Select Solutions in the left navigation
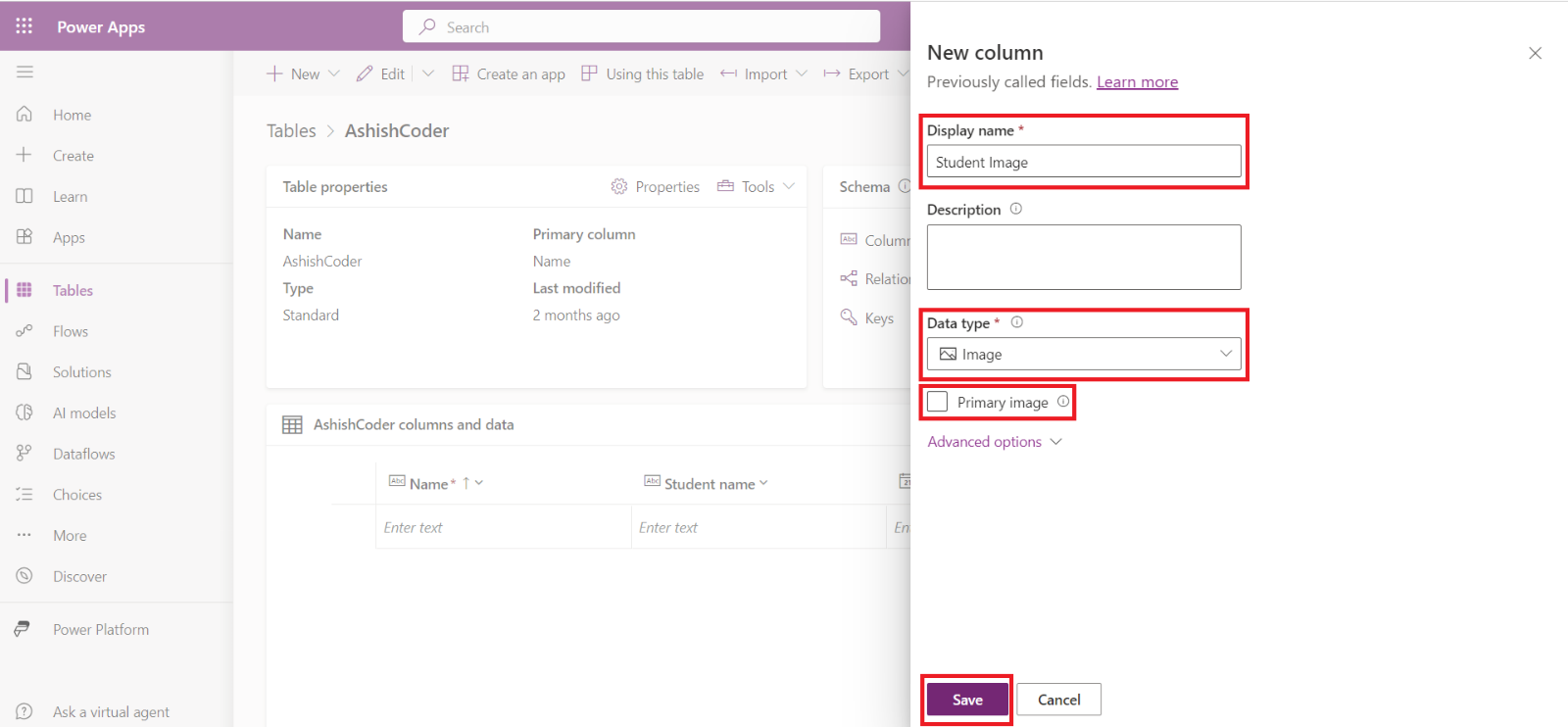Screen dimensions: 1568x727 [81, 372]
